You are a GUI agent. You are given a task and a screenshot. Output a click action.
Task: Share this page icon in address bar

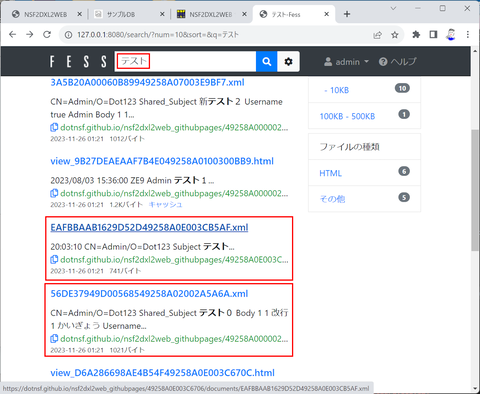coord(377,35)
